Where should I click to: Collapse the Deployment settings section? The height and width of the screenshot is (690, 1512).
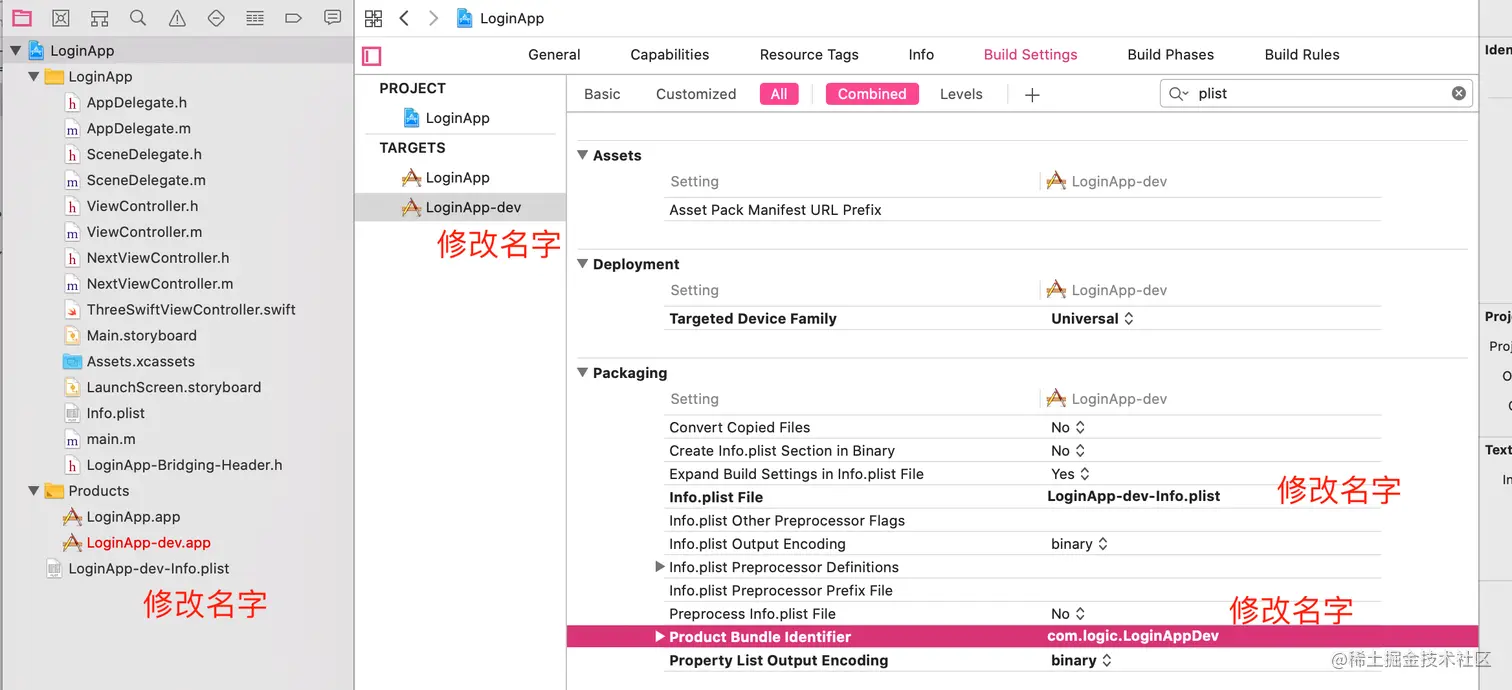pos(583,264)
